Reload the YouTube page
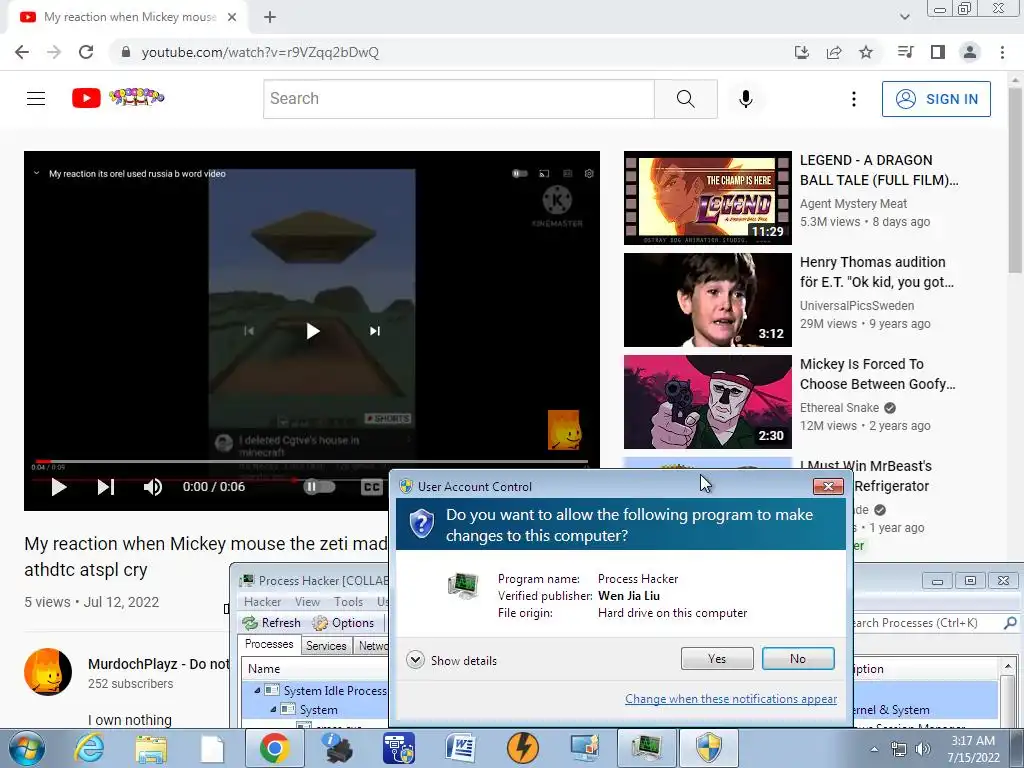The width and height of the screenshot is (1024, 768). (86, 52)
